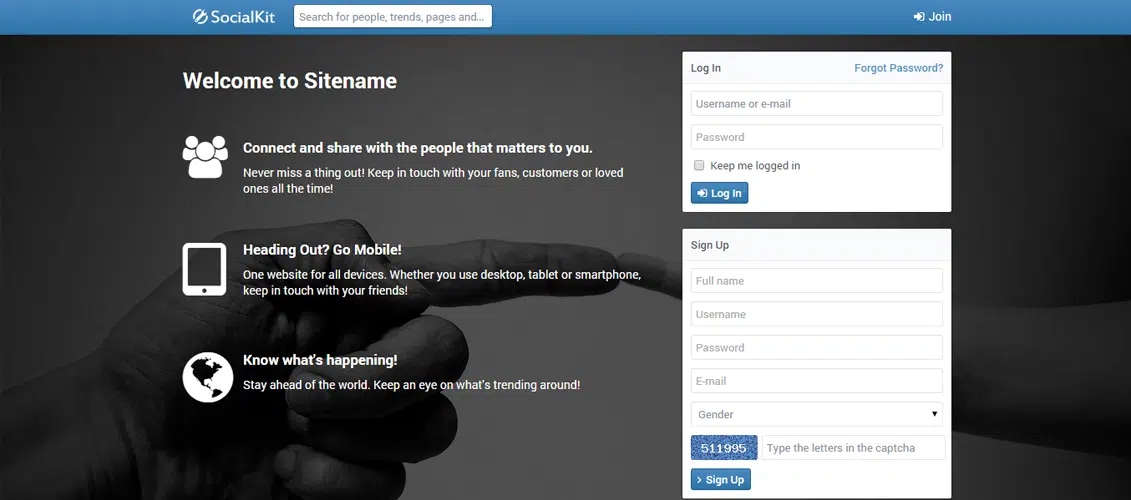Select the Full name field
1131x500 pixels.
[816, 281]
